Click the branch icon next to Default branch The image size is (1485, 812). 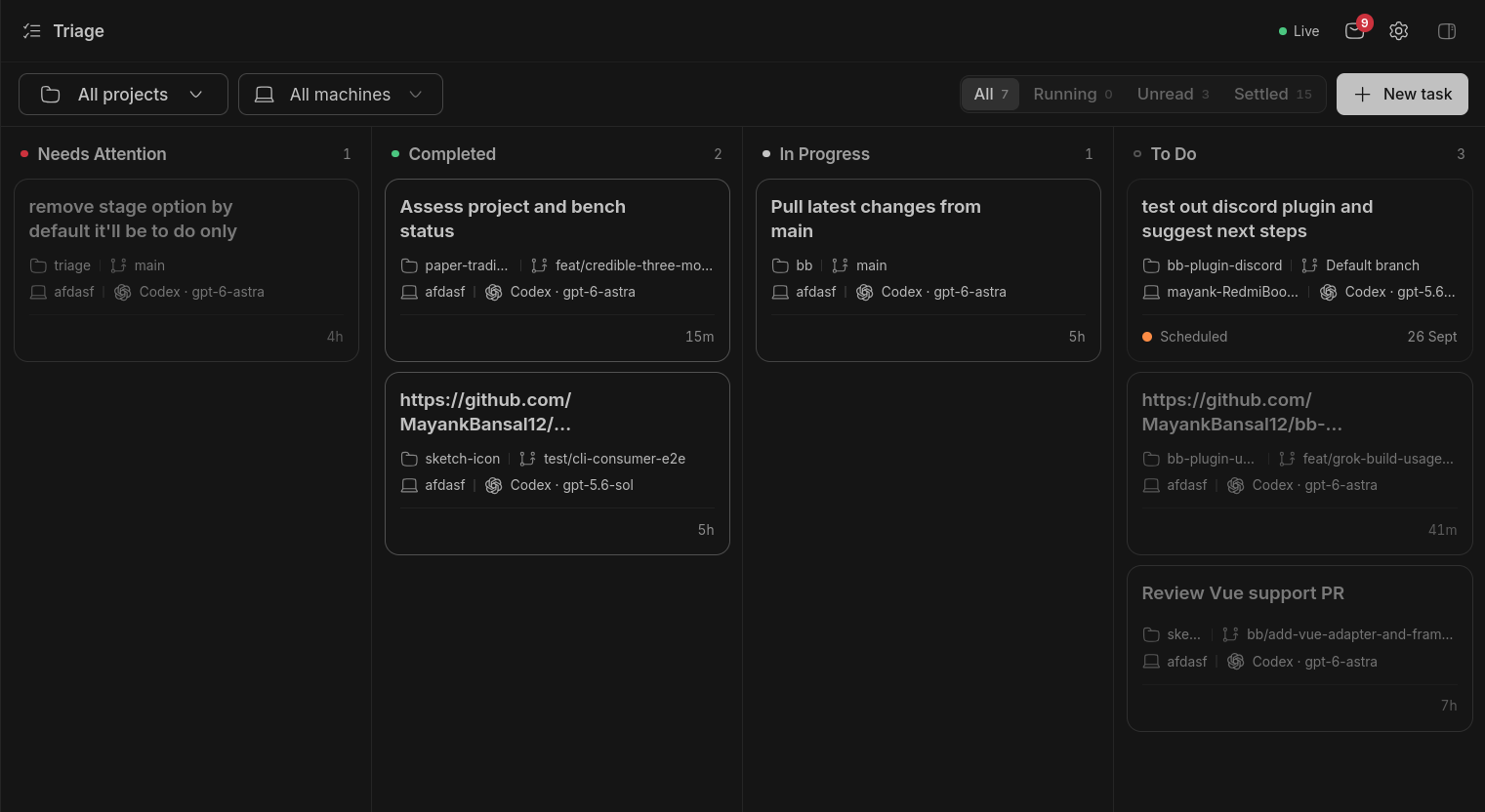[x=1309, y=265]
